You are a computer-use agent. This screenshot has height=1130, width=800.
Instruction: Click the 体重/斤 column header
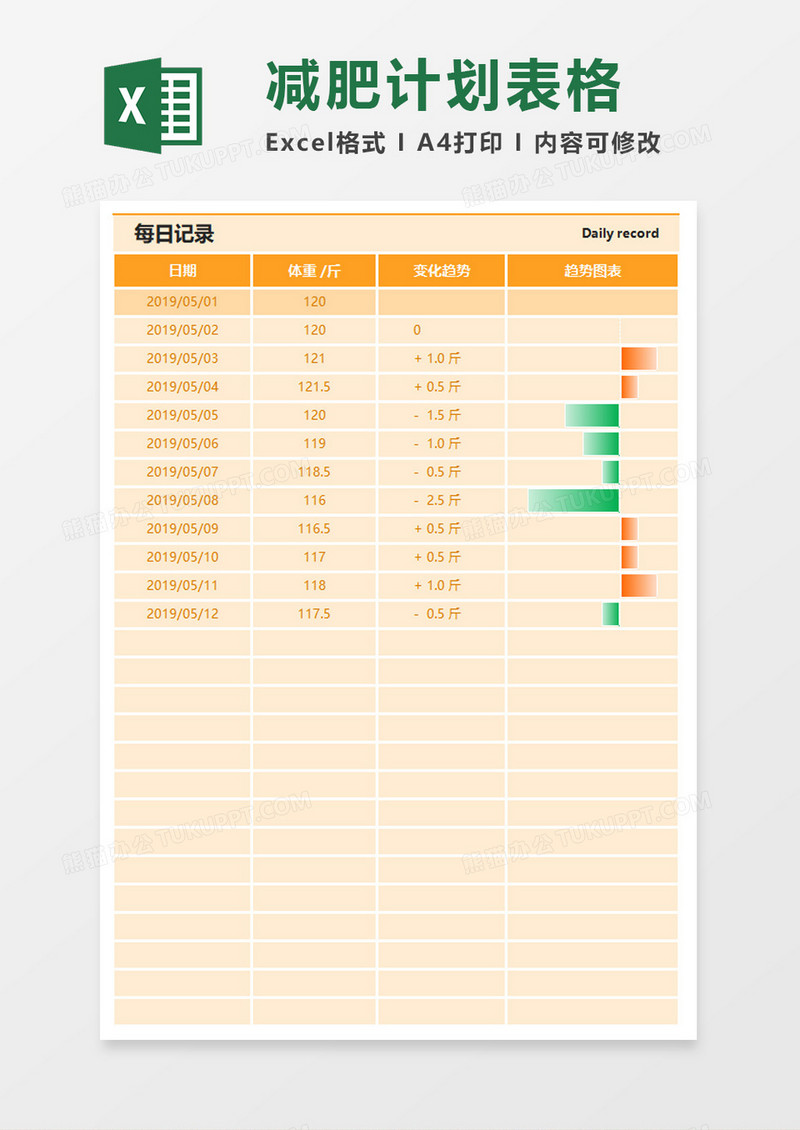314,271
